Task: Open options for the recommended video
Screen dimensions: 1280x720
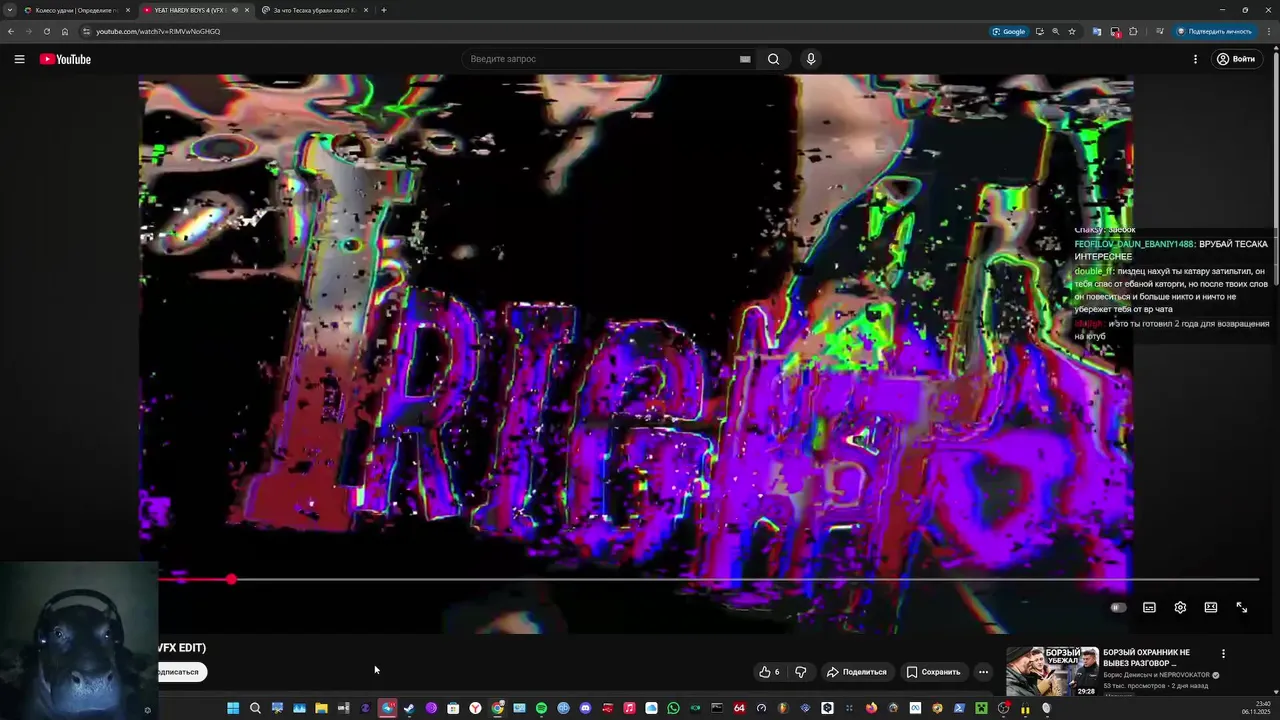Action: click(1223, 653)
